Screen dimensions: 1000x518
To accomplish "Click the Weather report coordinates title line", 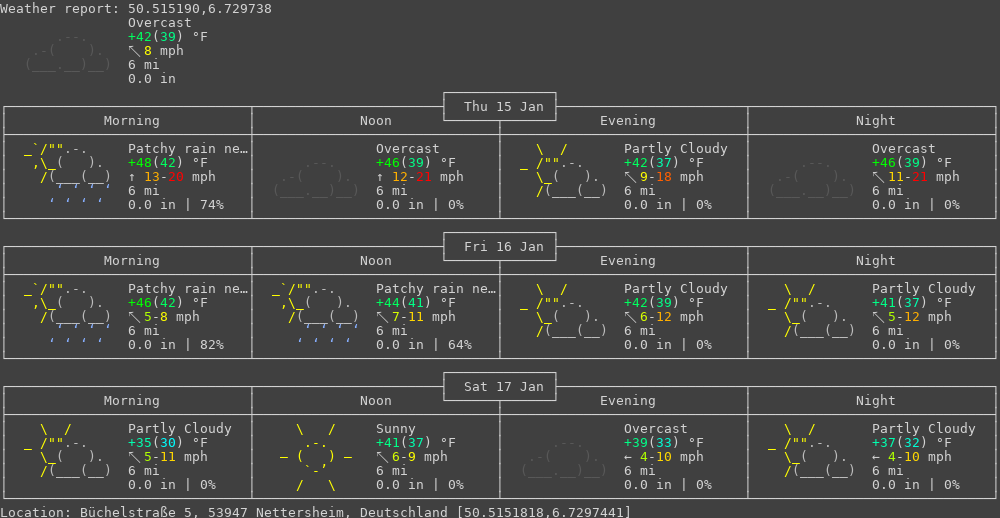I will point(136,9).
